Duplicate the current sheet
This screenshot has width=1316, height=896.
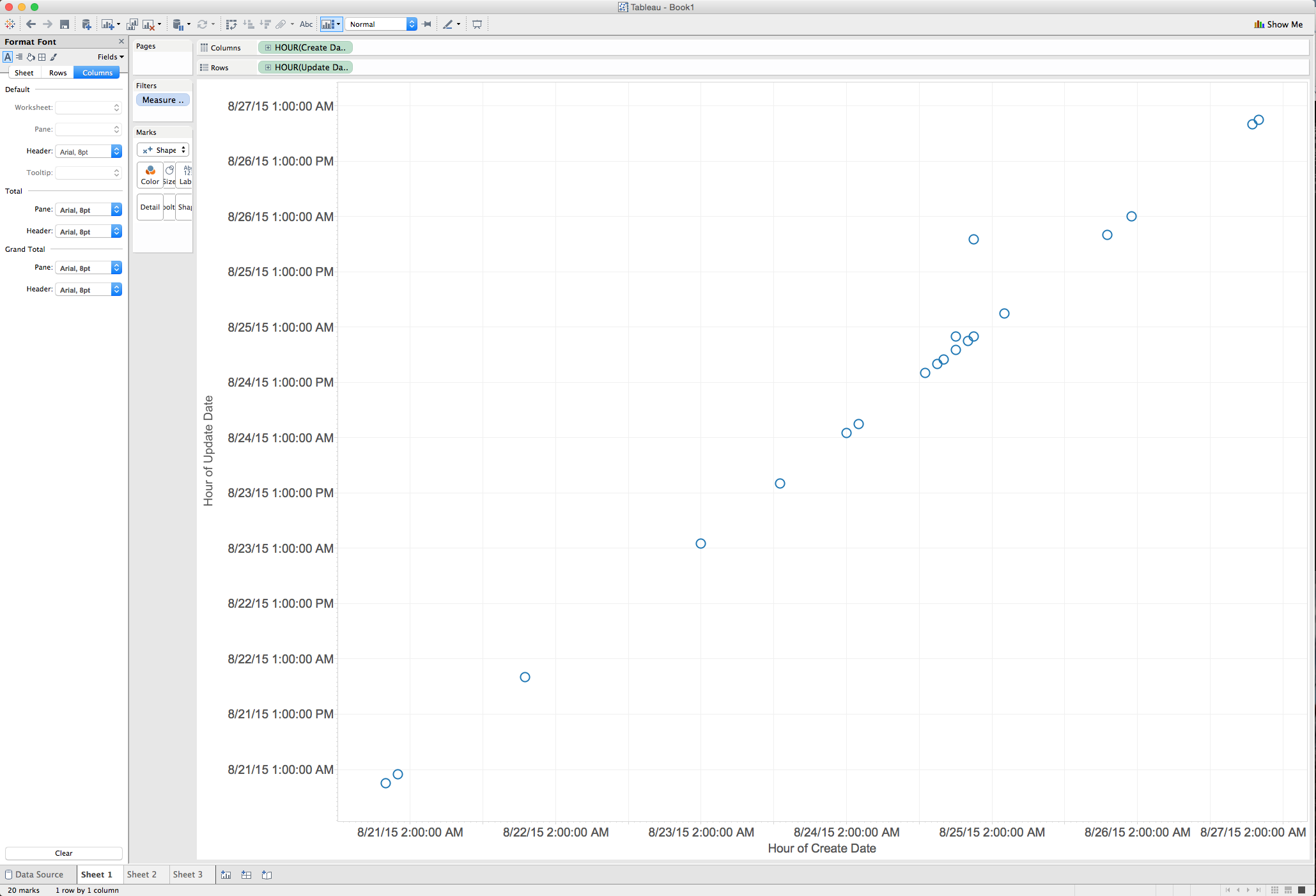point(132,24)
